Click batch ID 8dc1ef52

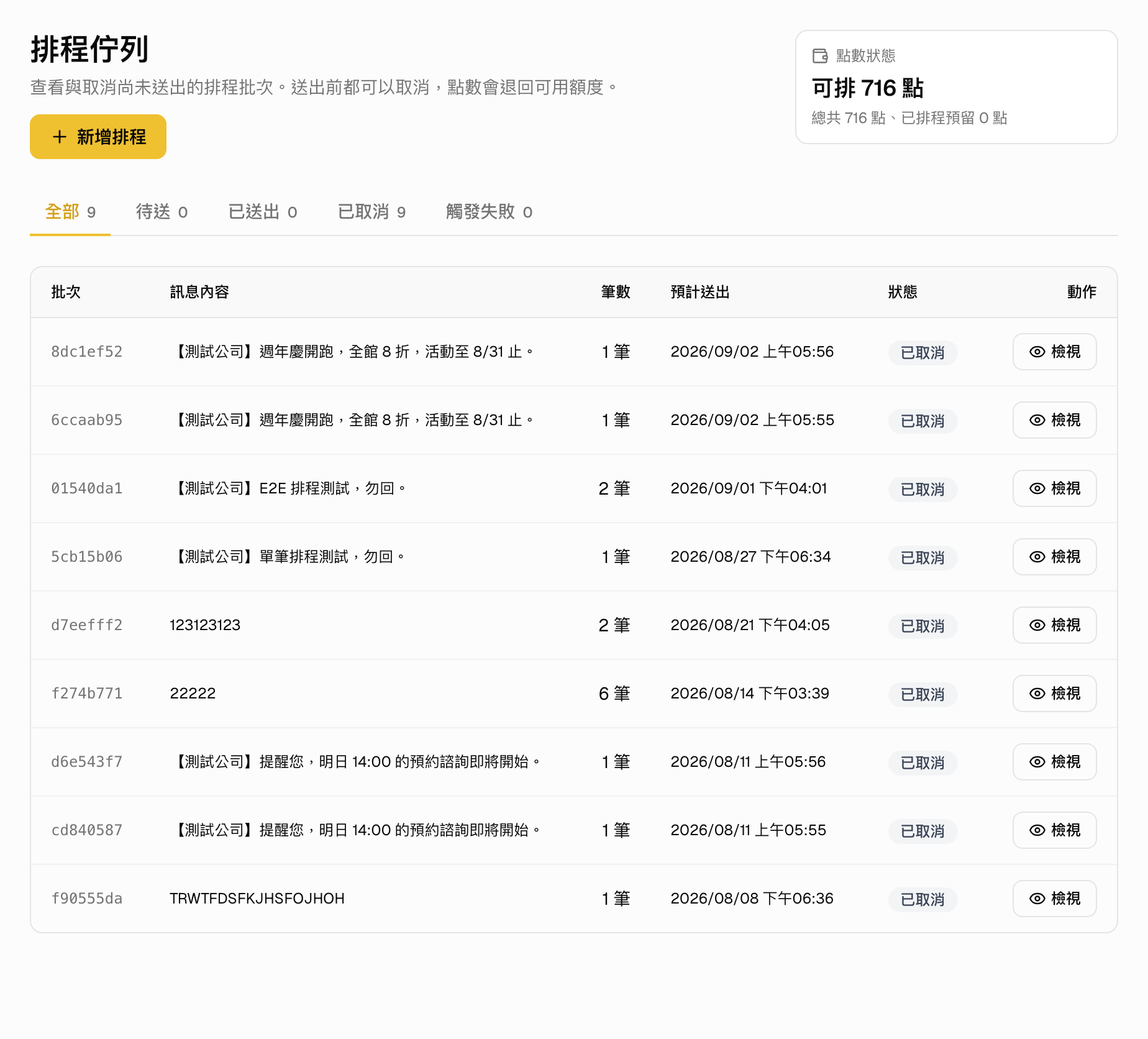click(87, 352)
